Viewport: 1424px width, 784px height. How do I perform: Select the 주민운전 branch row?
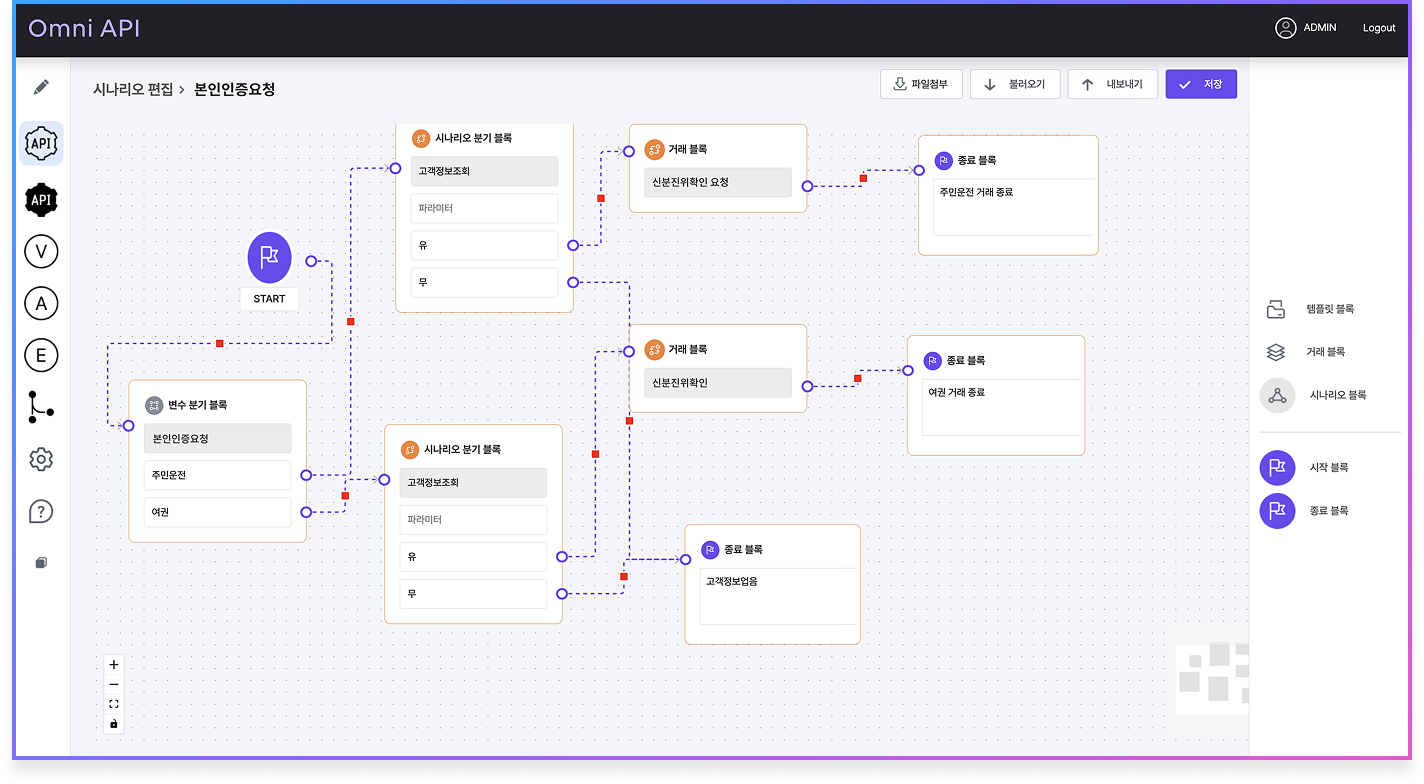coord(217,475)
